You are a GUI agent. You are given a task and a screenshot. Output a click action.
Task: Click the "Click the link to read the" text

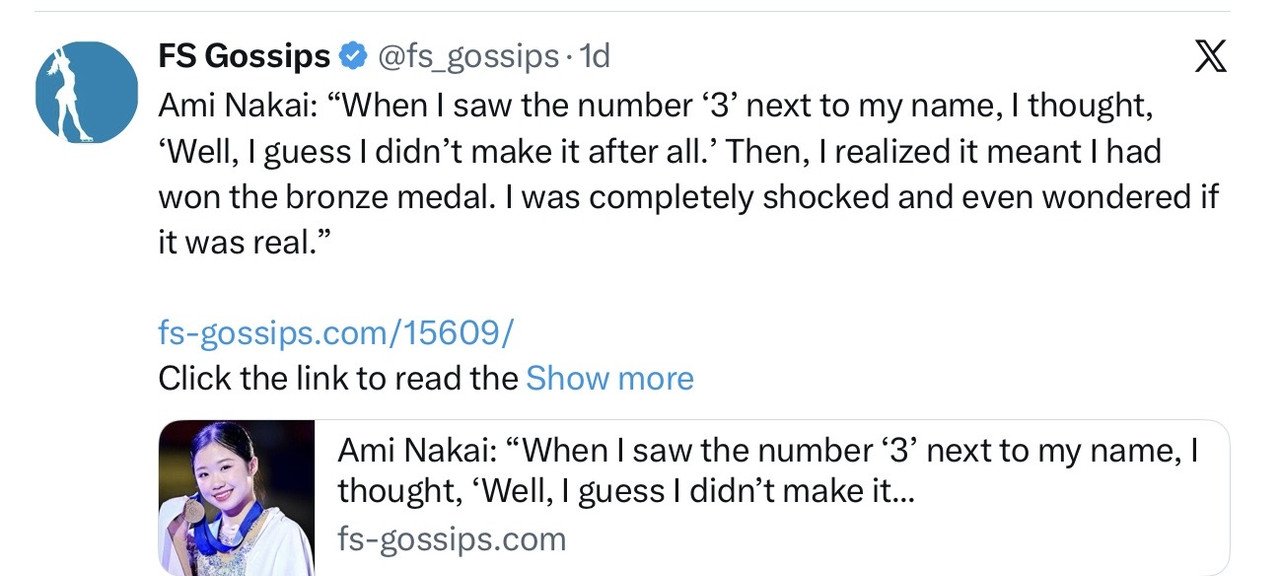click(x=338, y=378)
